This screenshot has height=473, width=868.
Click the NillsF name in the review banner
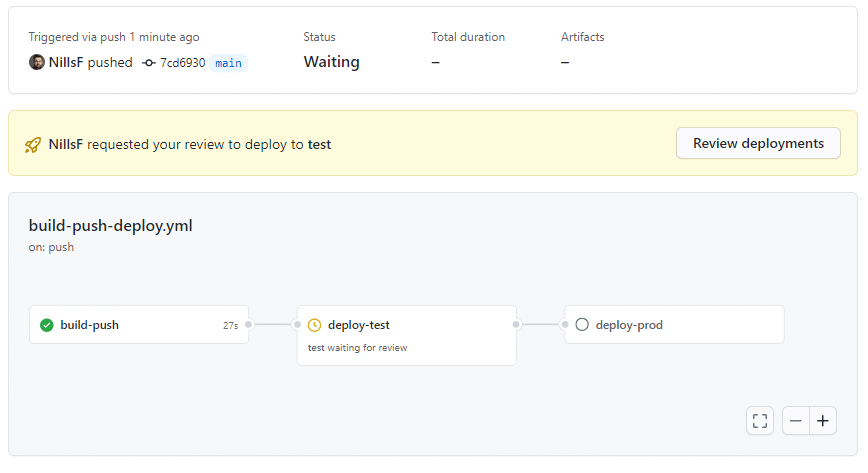coord(66,144)
